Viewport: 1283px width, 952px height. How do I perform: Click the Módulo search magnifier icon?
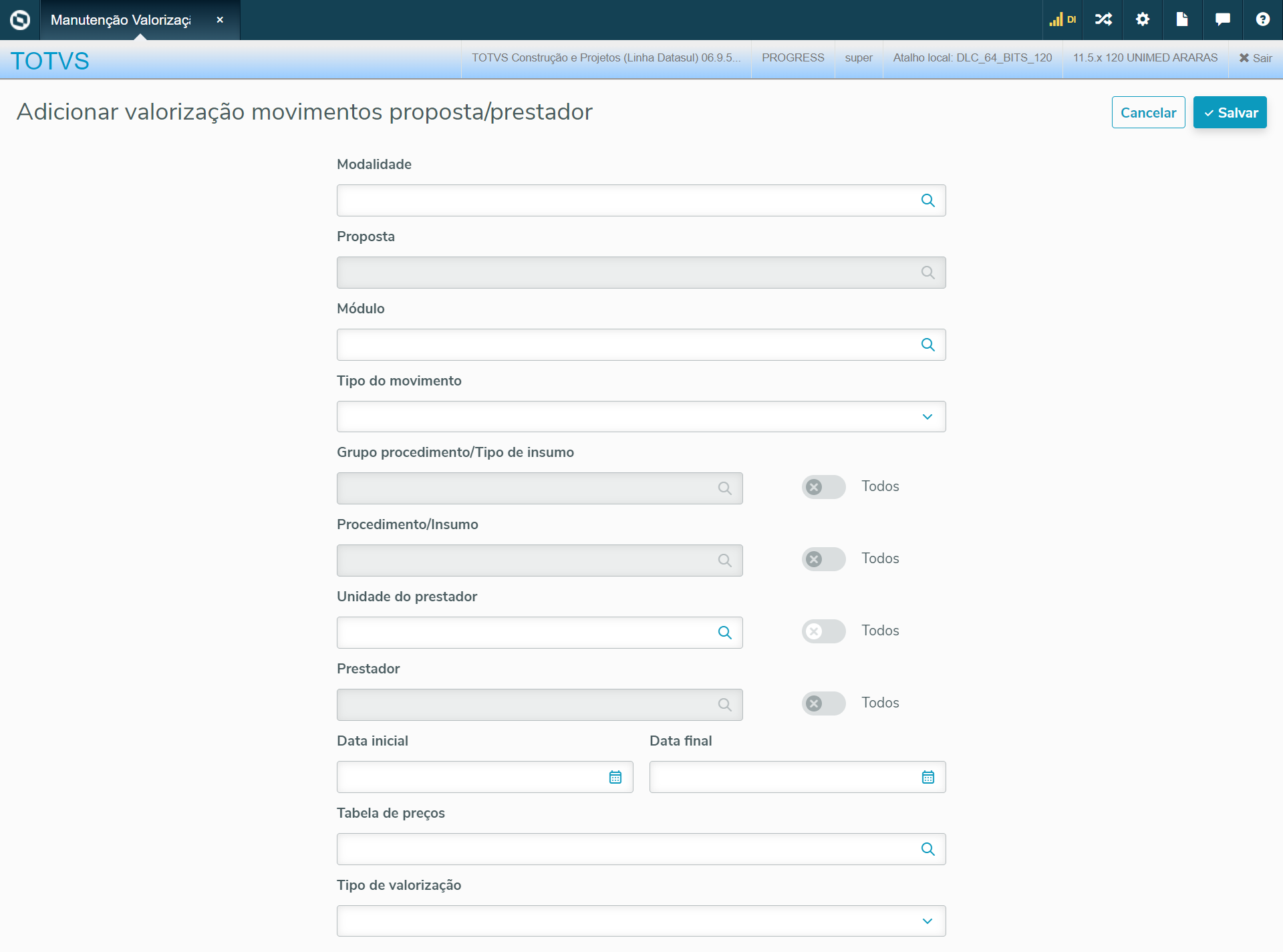click(x=928, y=345)
